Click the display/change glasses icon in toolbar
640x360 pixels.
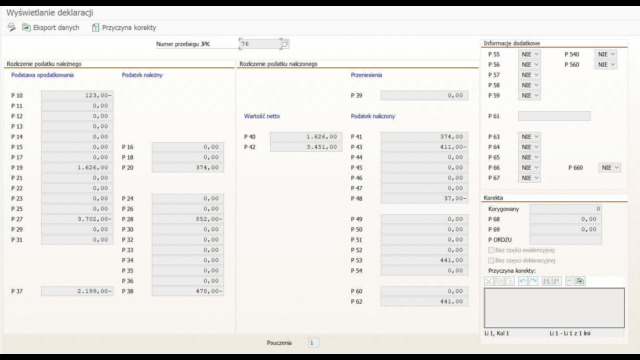click(x=11, y=27)
